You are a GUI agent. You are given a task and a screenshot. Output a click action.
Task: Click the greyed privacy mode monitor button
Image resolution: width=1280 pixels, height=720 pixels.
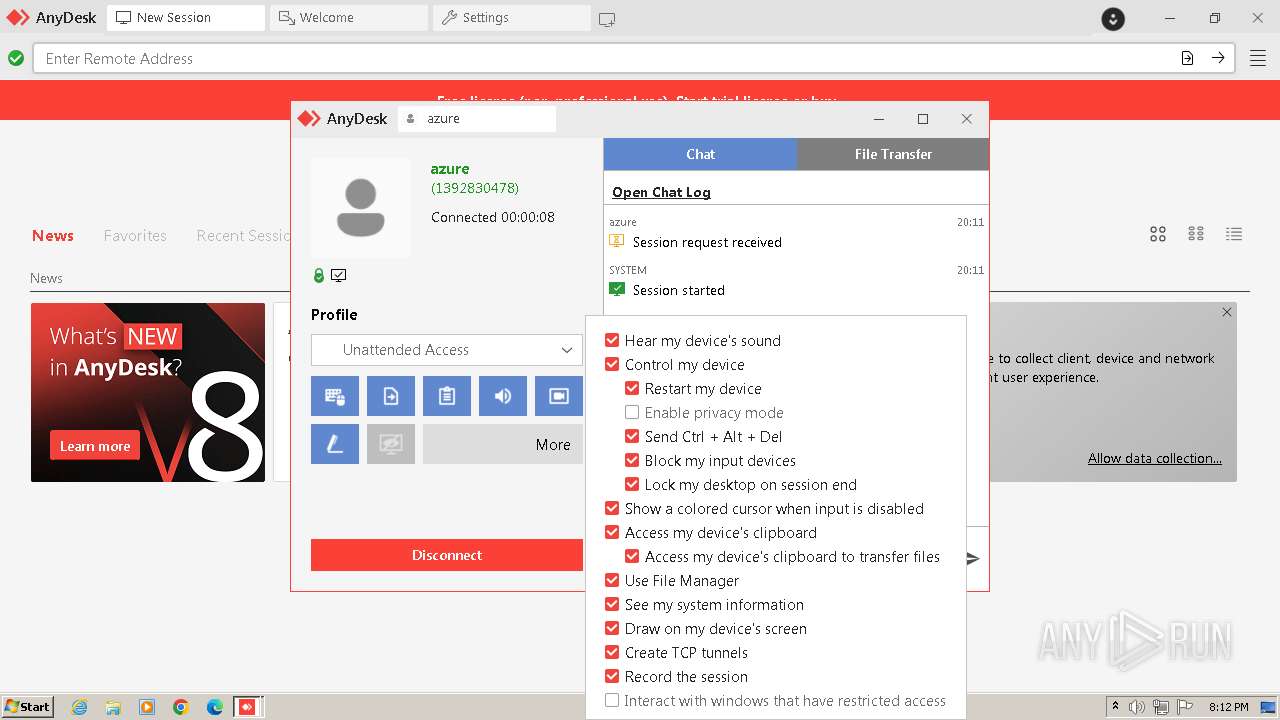391,444
